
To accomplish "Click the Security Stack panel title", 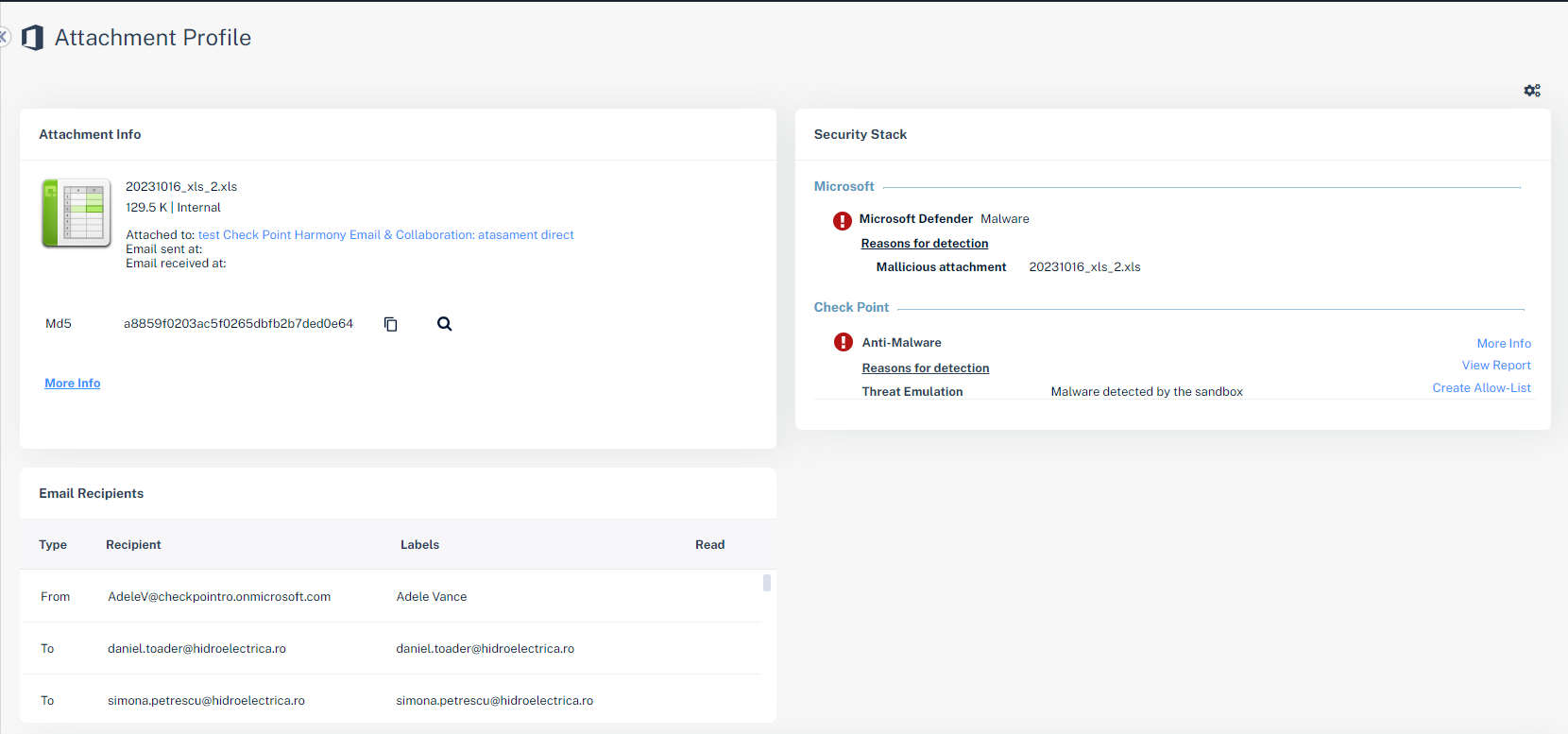I will [861, 135].
